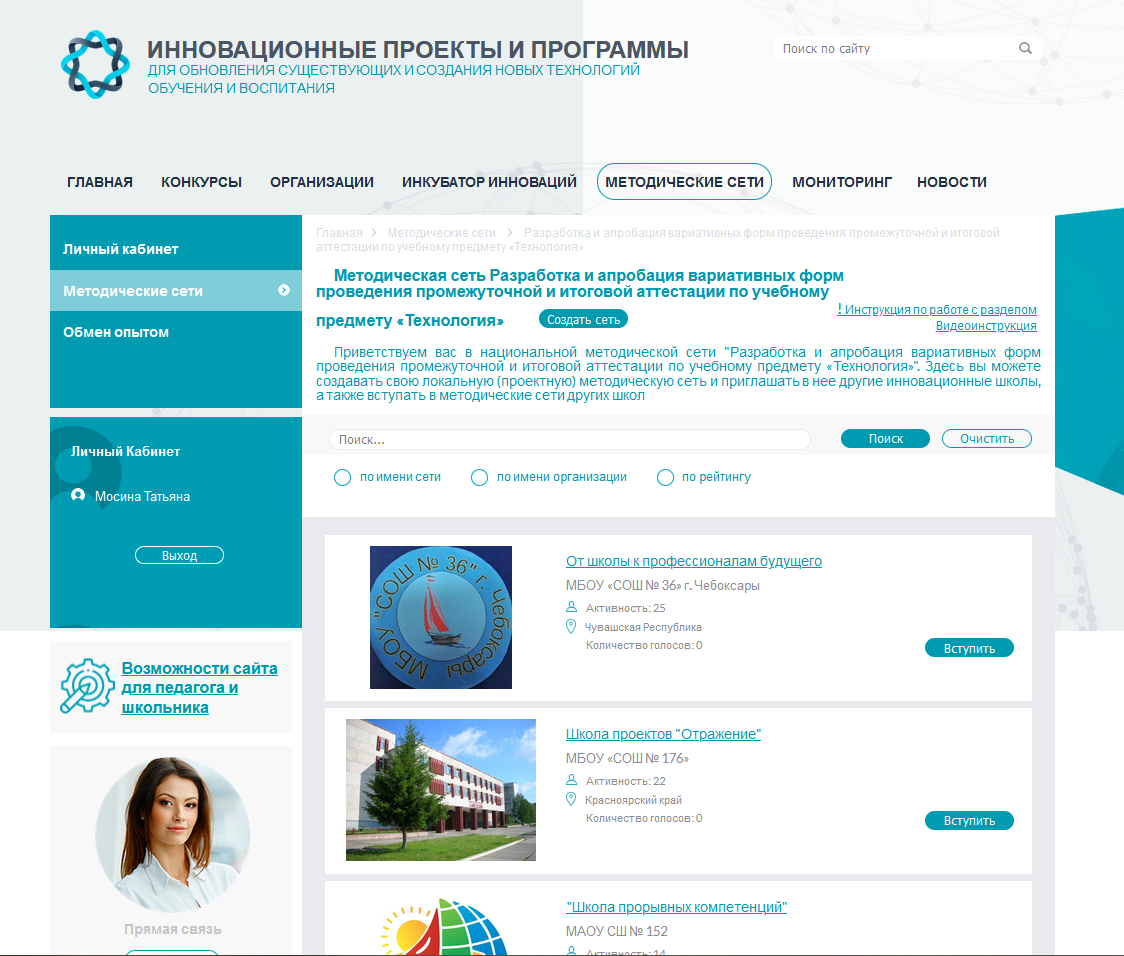Select the 'по имени организации' radio option
1124x956 pixels.
click(480, 477)
